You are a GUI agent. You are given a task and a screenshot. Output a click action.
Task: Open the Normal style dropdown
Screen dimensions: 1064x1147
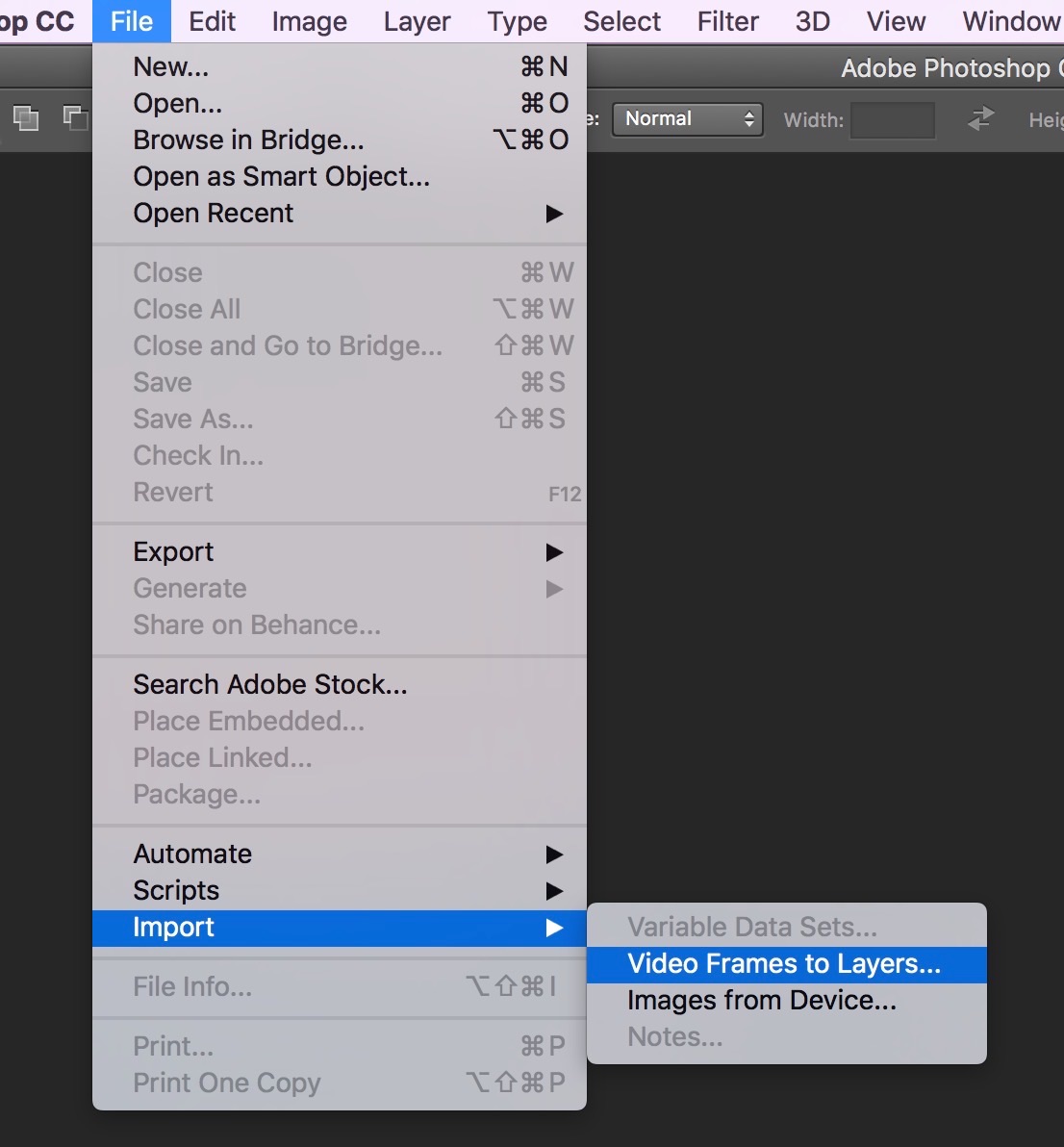[688, 119]
